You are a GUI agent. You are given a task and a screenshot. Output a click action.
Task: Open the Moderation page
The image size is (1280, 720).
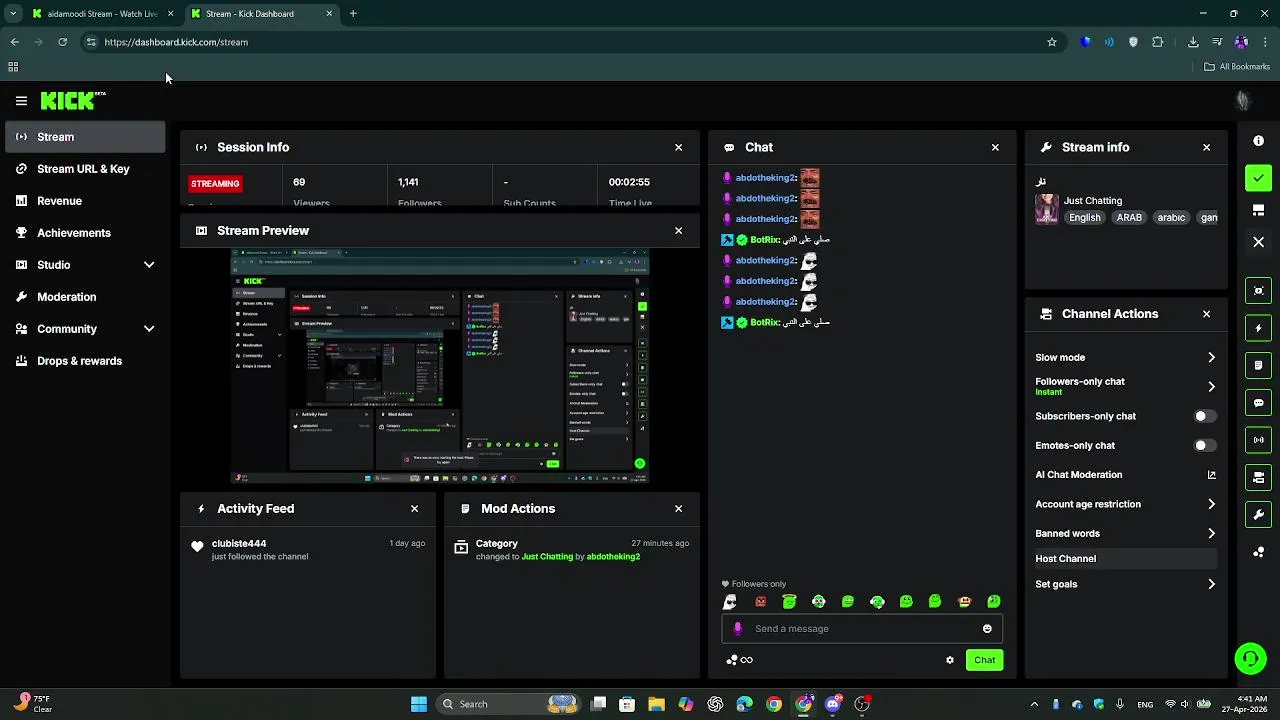(x=85, y=297)
